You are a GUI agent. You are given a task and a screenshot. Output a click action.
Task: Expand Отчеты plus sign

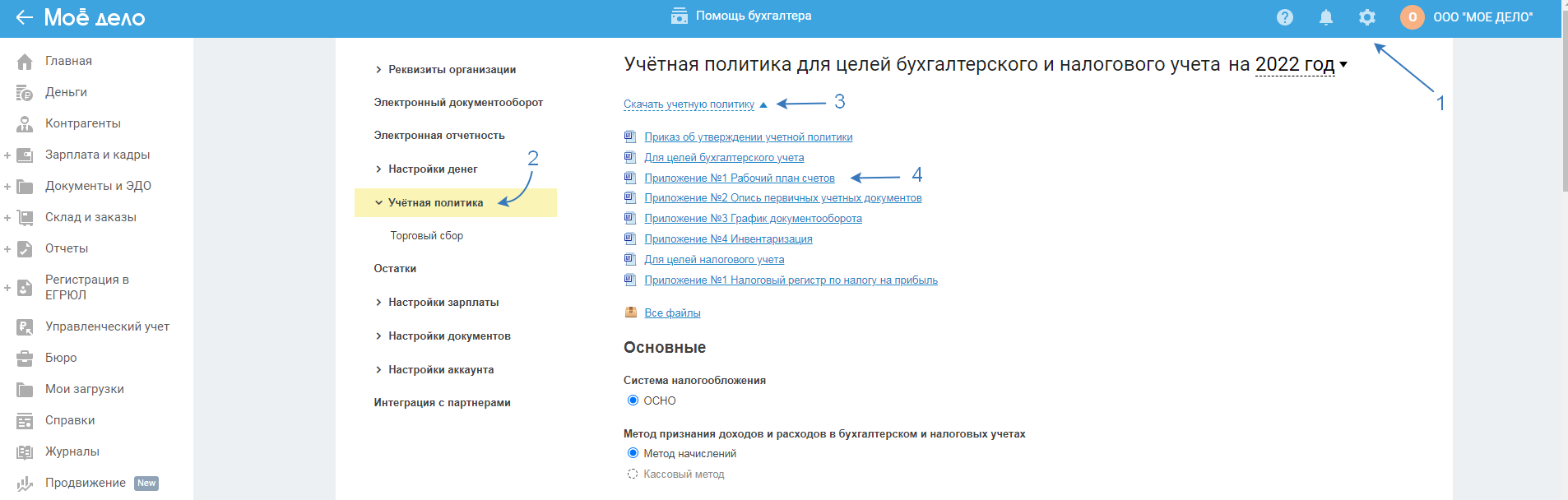(x=7, y=249)
